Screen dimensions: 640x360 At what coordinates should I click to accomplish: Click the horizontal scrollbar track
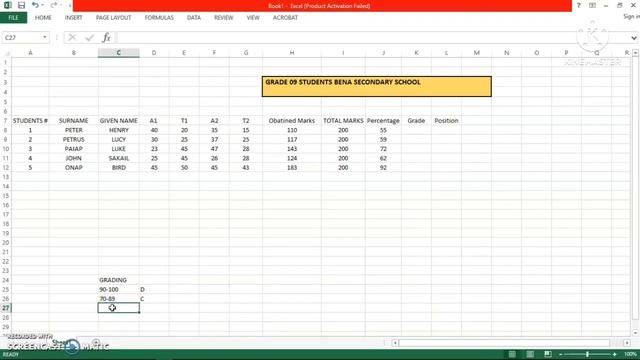tap(504, 343)
